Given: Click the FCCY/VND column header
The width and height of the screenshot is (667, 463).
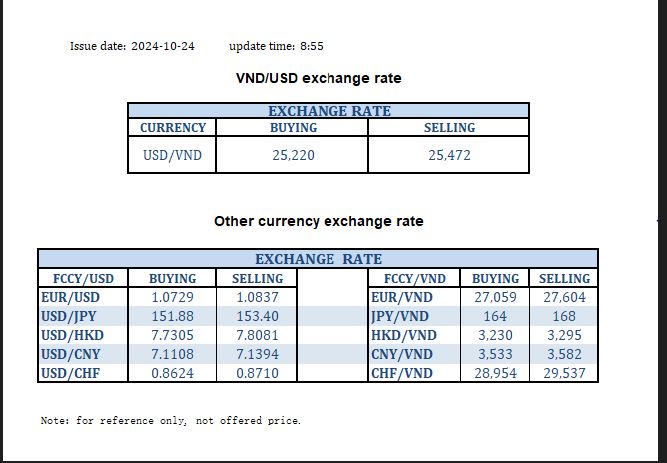Looking at the screenshot, I should point(415,278).
